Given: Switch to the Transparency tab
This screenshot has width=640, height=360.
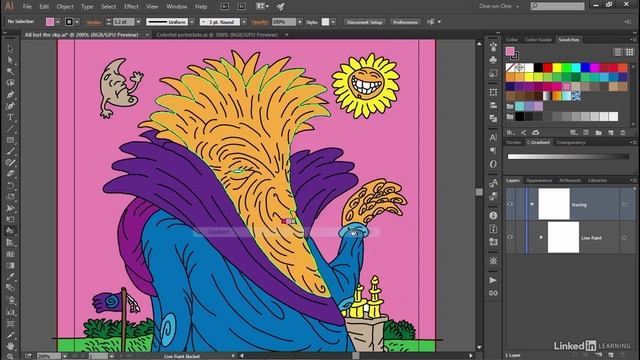Looking at the screenshot, I should [571, 142].
